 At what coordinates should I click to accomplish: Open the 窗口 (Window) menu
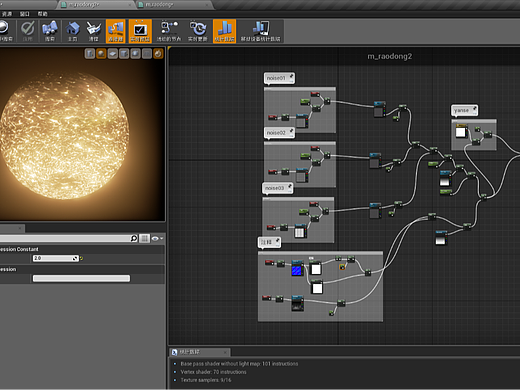pos(25,14)
